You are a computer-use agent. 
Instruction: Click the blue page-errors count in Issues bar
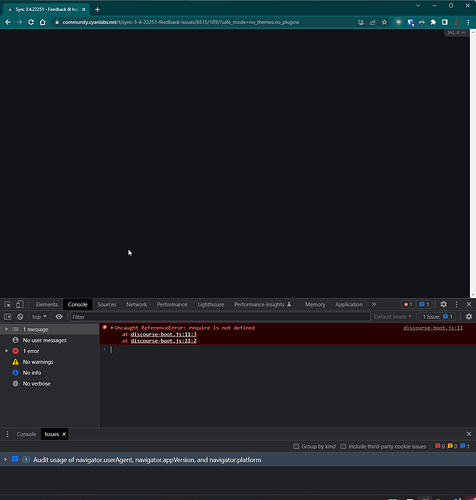tap(465, 446)
